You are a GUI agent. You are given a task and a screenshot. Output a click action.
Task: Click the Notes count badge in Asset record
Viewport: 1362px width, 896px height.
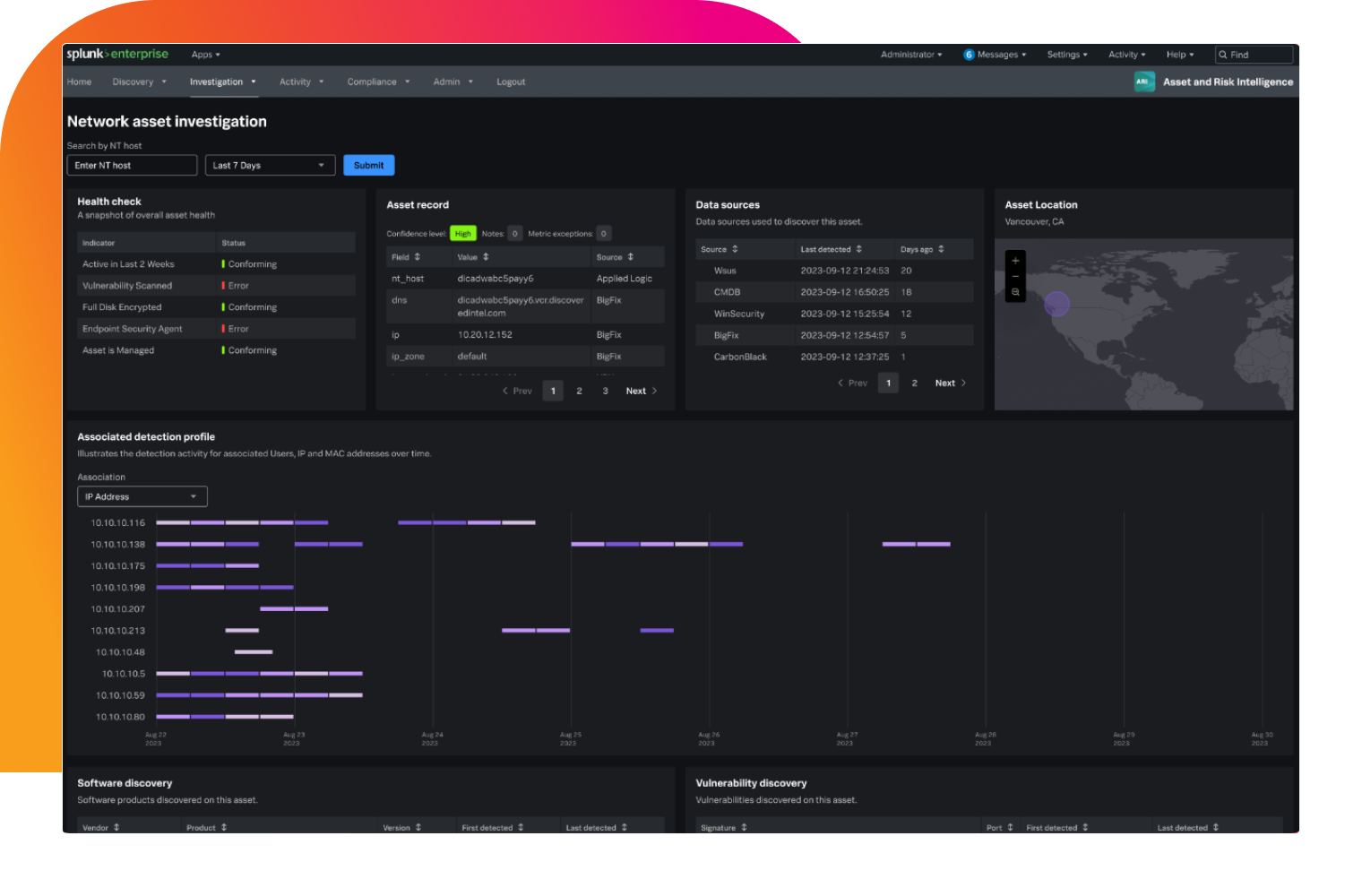coord(514,233)
